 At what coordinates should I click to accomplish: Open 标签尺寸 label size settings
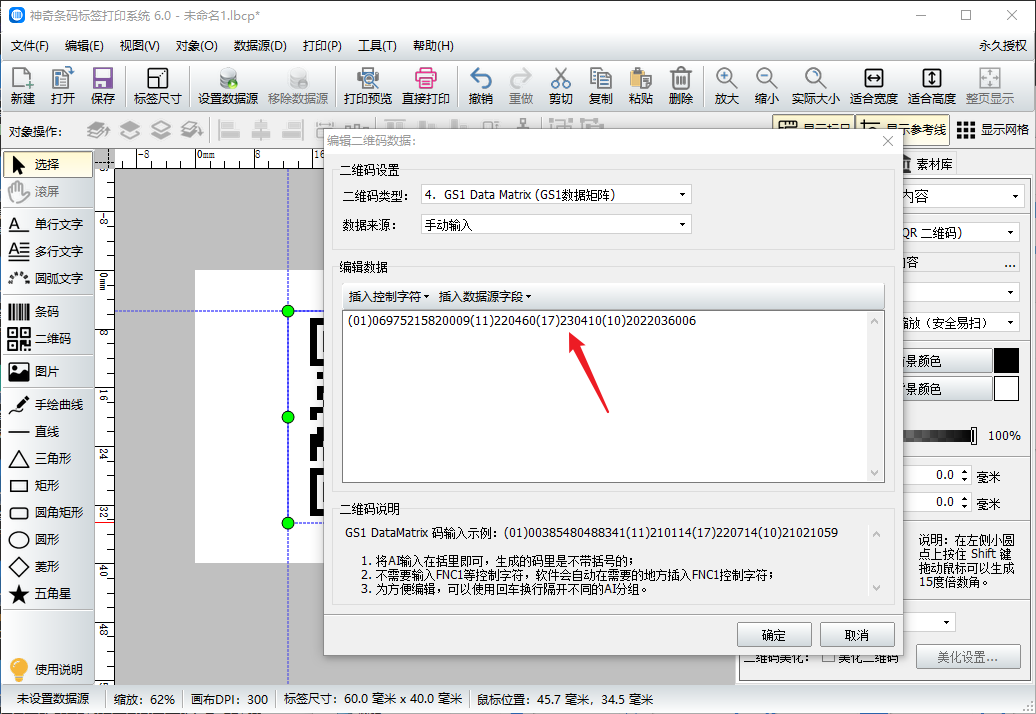tap(157, 86)
